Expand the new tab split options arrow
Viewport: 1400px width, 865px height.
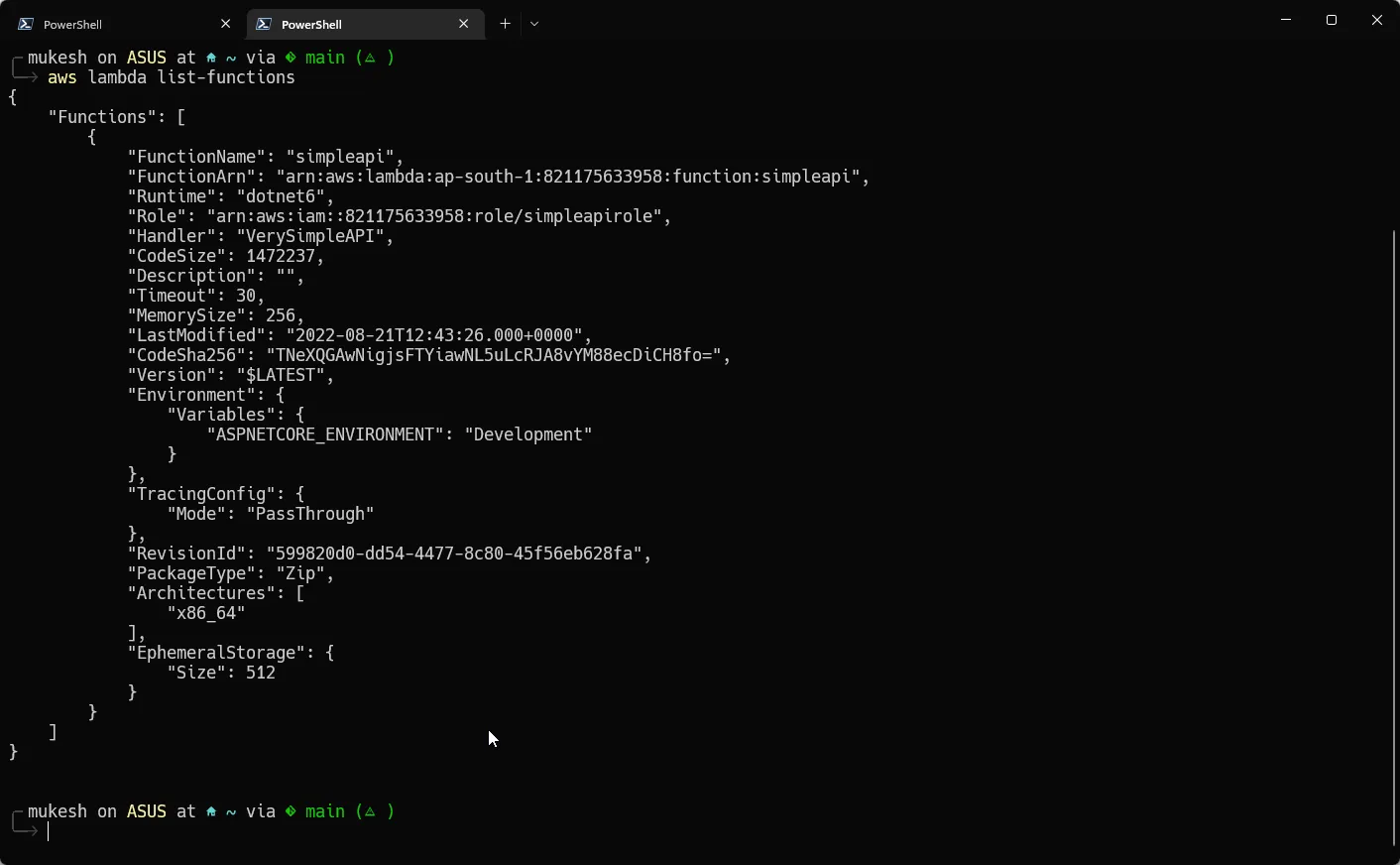click(x=534, y=23)
